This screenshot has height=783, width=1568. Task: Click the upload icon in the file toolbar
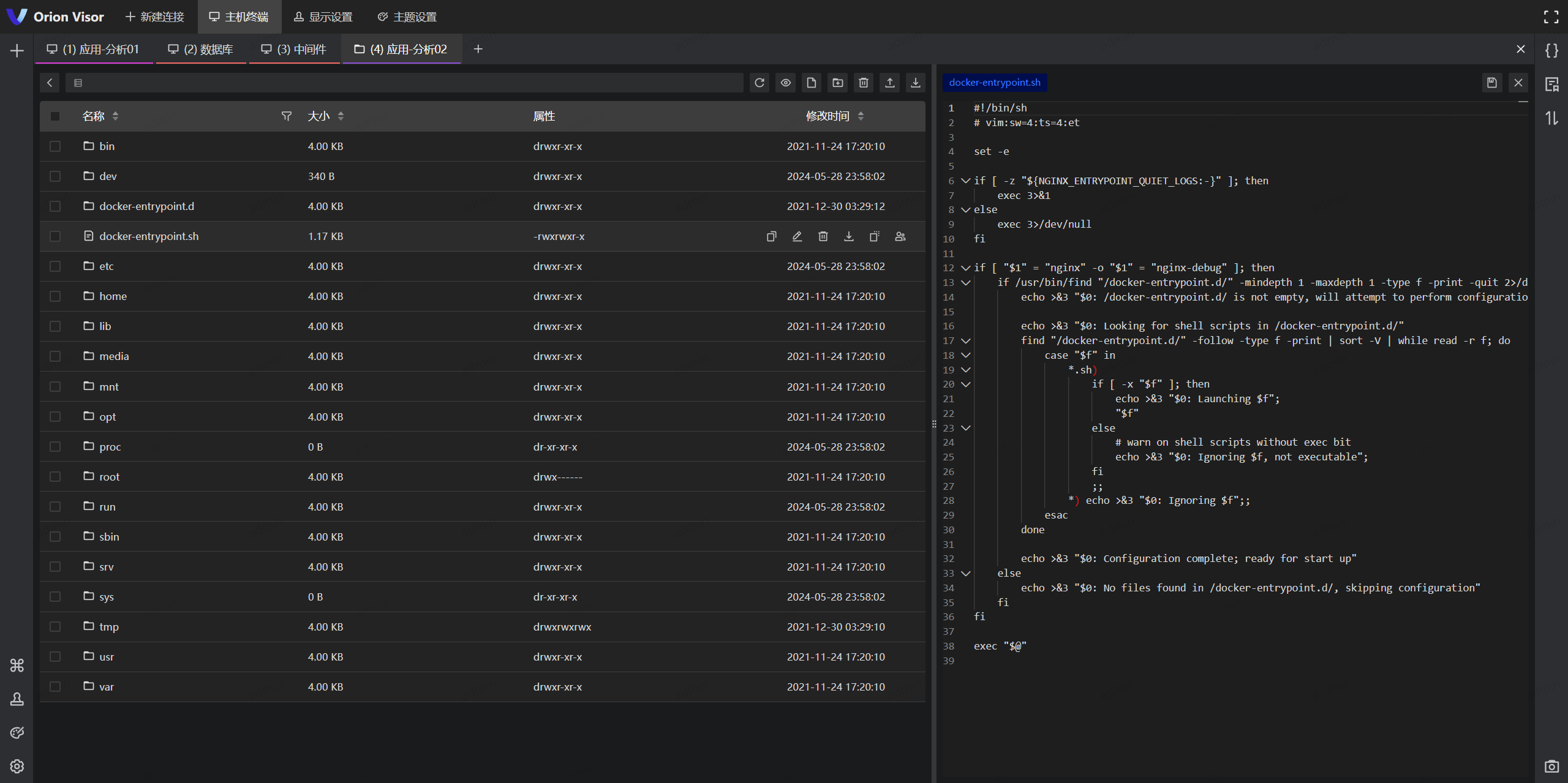pos(889,83)
